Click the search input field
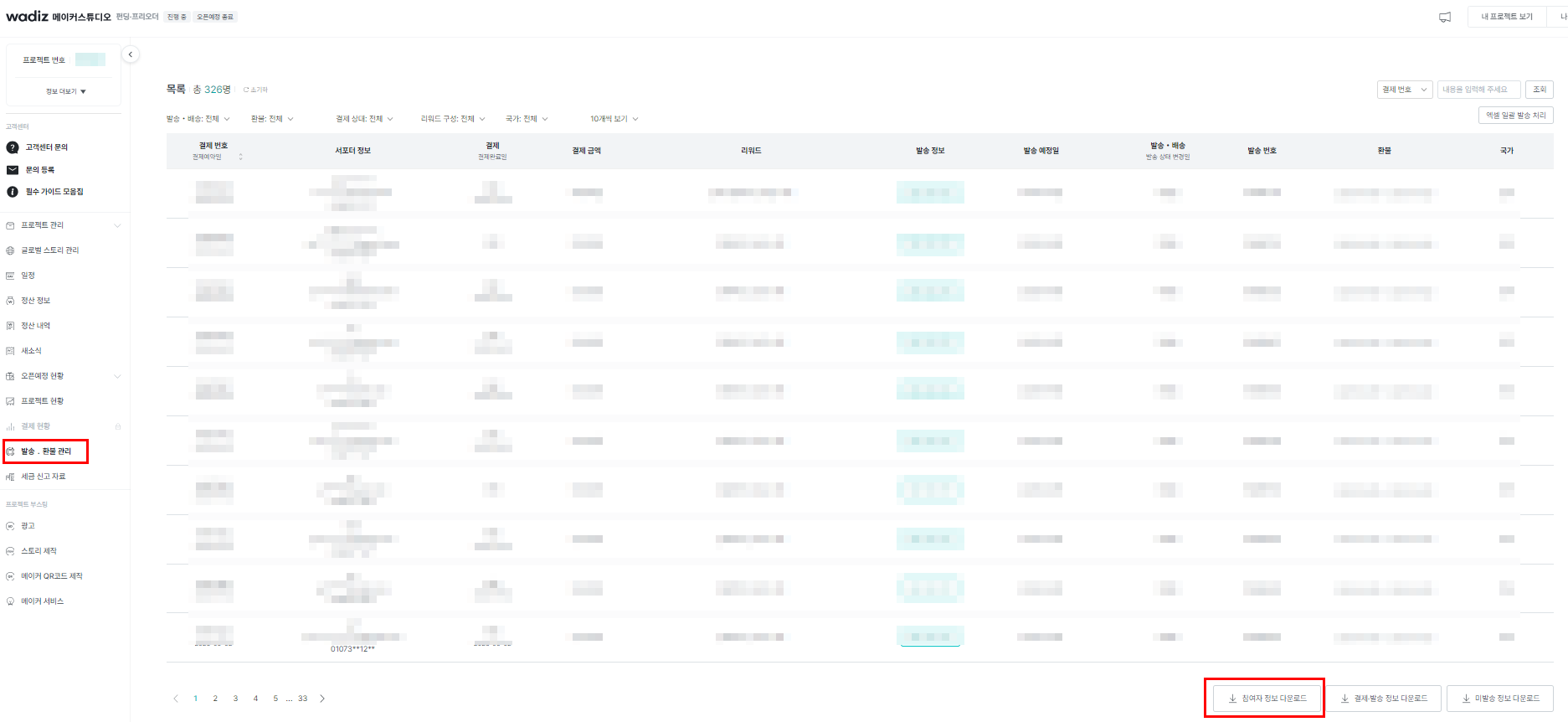The image size is (1568, 722). pos(1478,90)
